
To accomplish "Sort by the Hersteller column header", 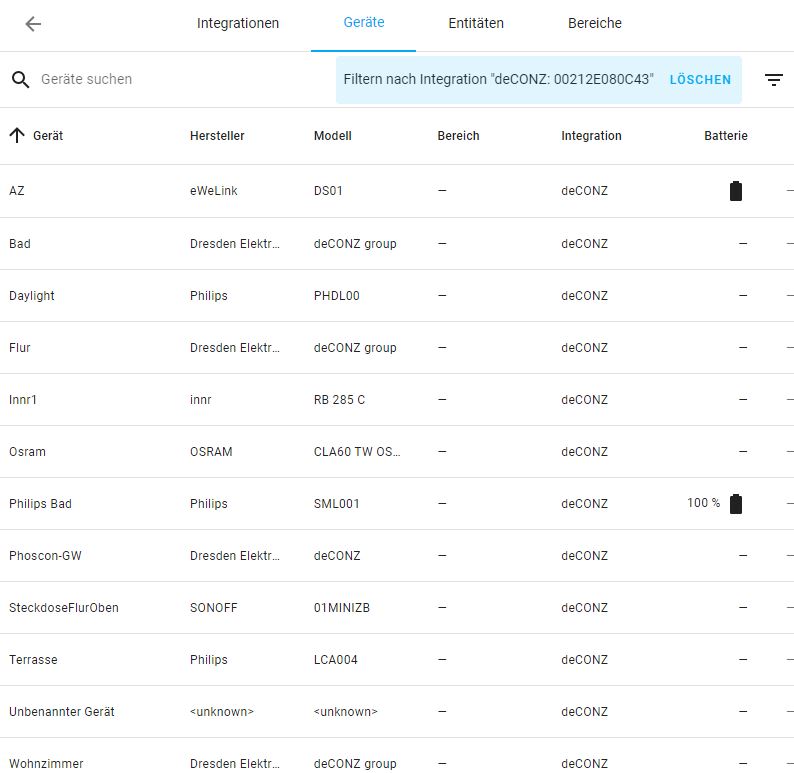I will (x=217, y=136).
